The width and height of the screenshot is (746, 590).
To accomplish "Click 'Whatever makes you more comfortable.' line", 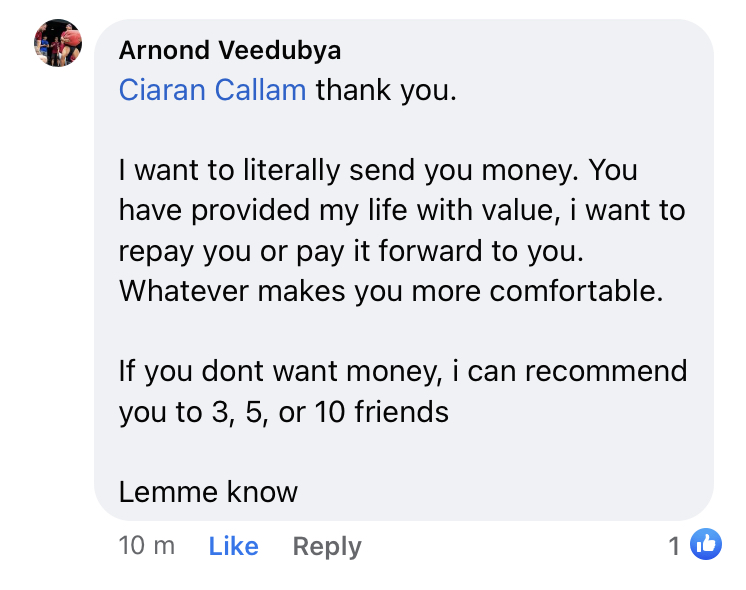I will point(391,291).
